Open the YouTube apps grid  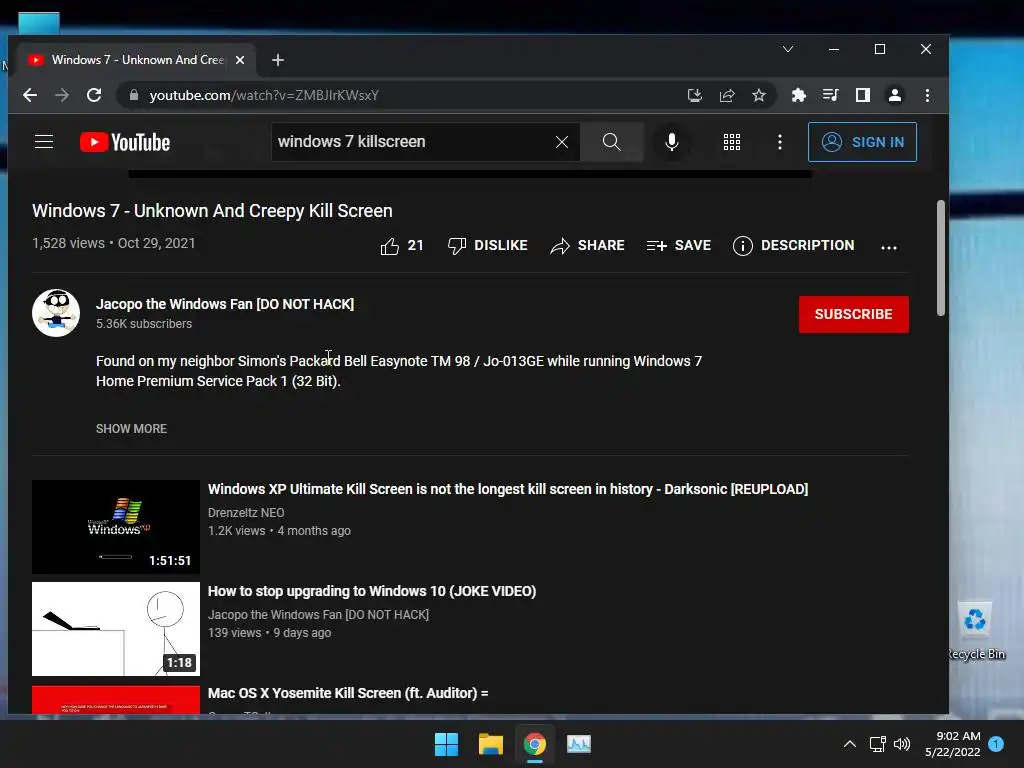point(732,142)
